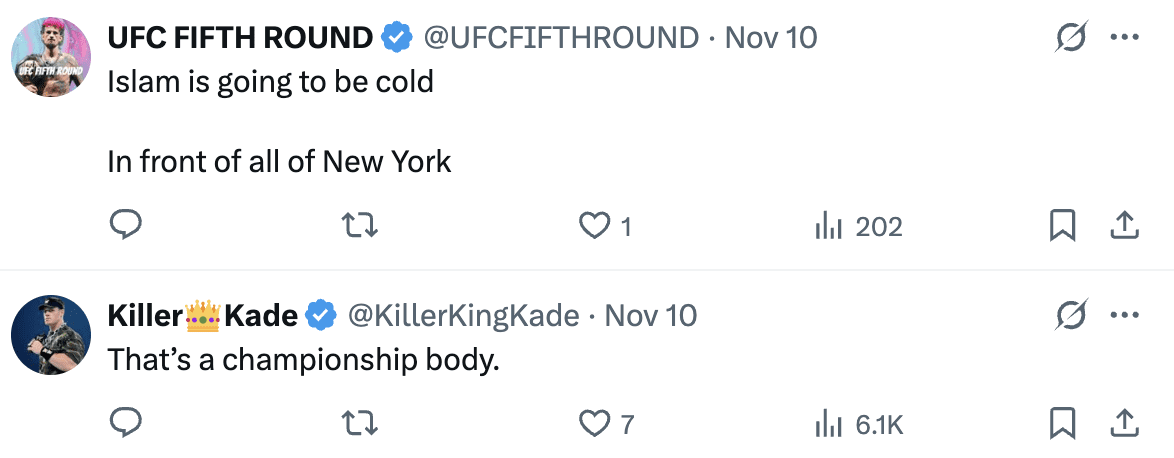
Task: Open more options for UFC FIFTH ROUND tweet
Action: [1125, 38]
